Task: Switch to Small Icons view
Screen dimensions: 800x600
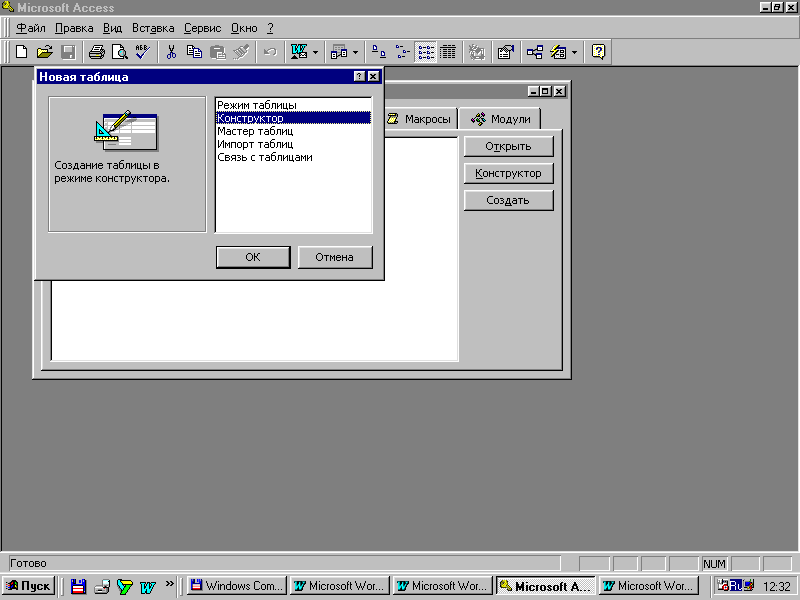Action: point(402,52)
